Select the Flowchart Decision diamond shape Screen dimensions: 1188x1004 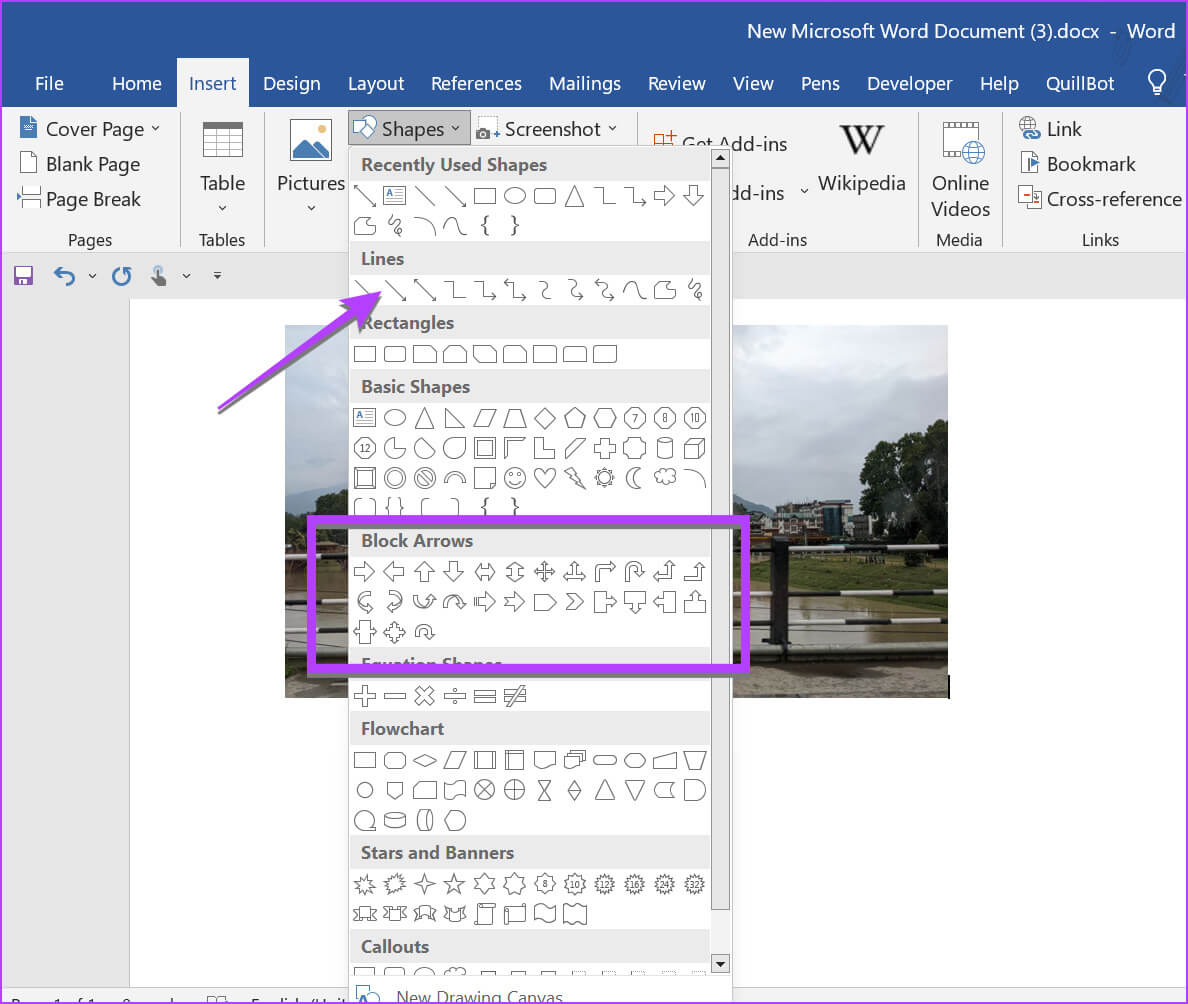coord(425,760)
